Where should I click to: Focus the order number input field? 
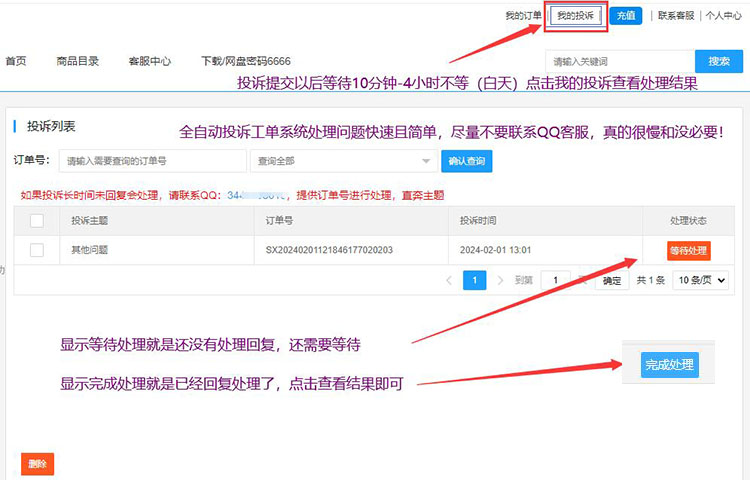152,160
